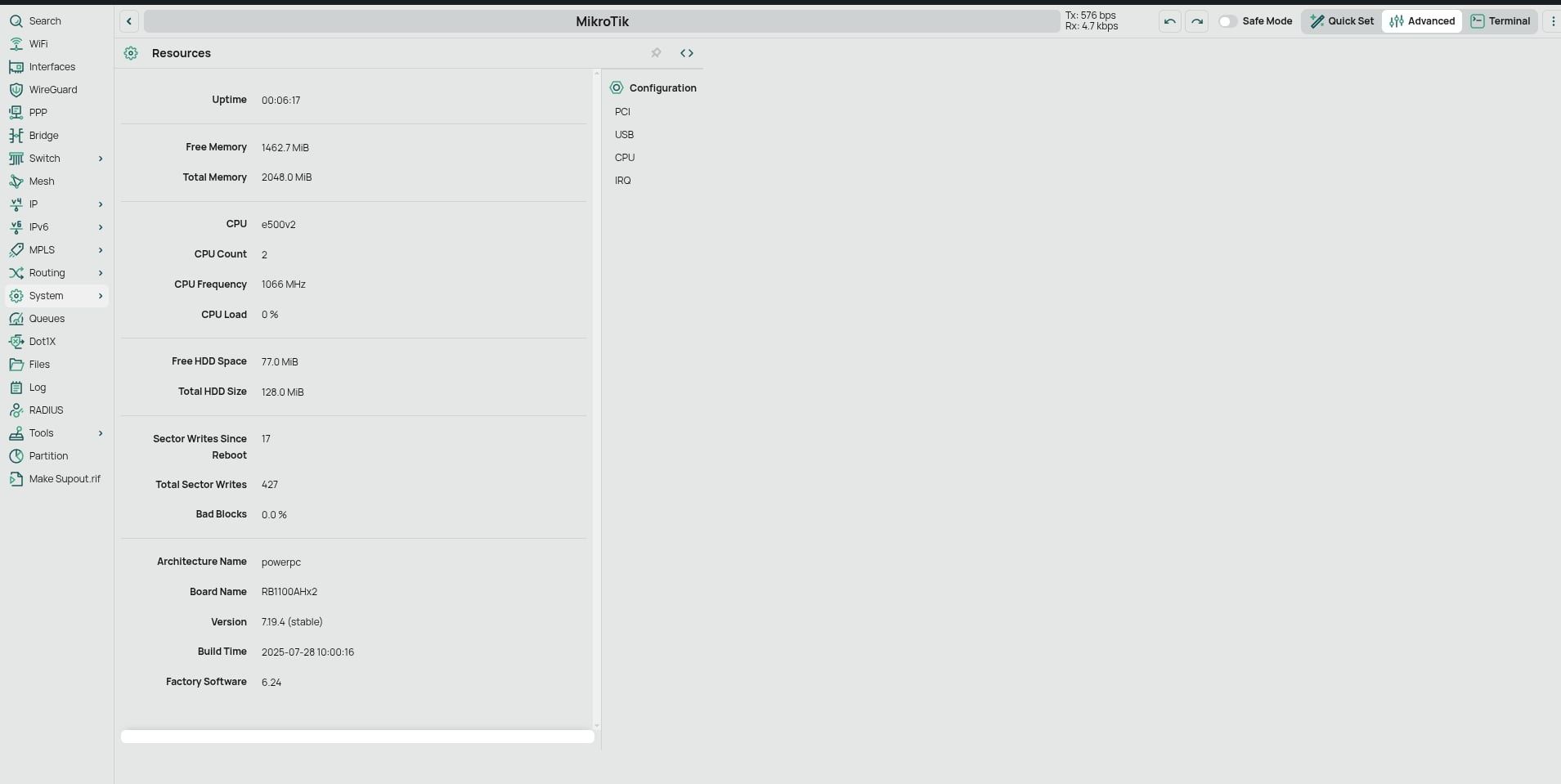The width and height of the screenshot is (1561, 784).
Task: Click the MikroTik title bar
Action: click(602, 21)
